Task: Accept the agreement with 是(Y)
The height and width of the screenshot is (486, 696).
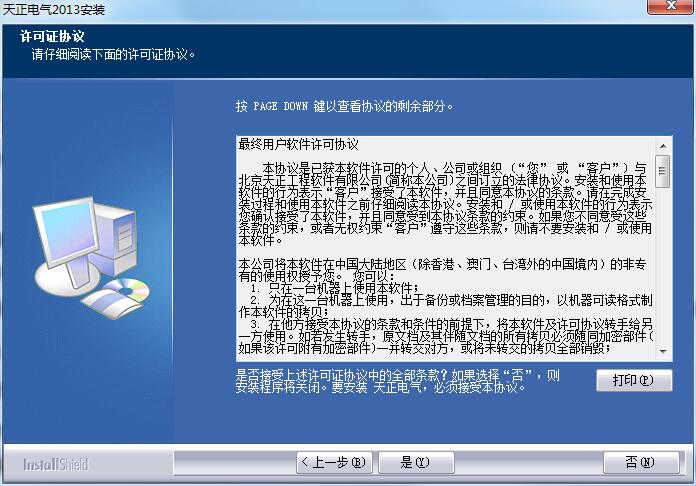Action: pos(416,462)
